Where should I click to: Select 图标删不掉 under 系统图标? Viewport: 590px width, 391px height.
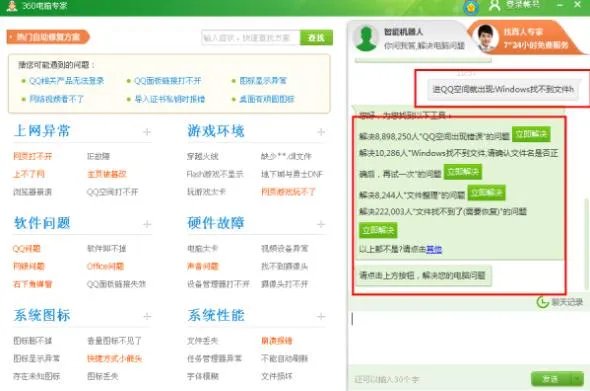[32, 341]
